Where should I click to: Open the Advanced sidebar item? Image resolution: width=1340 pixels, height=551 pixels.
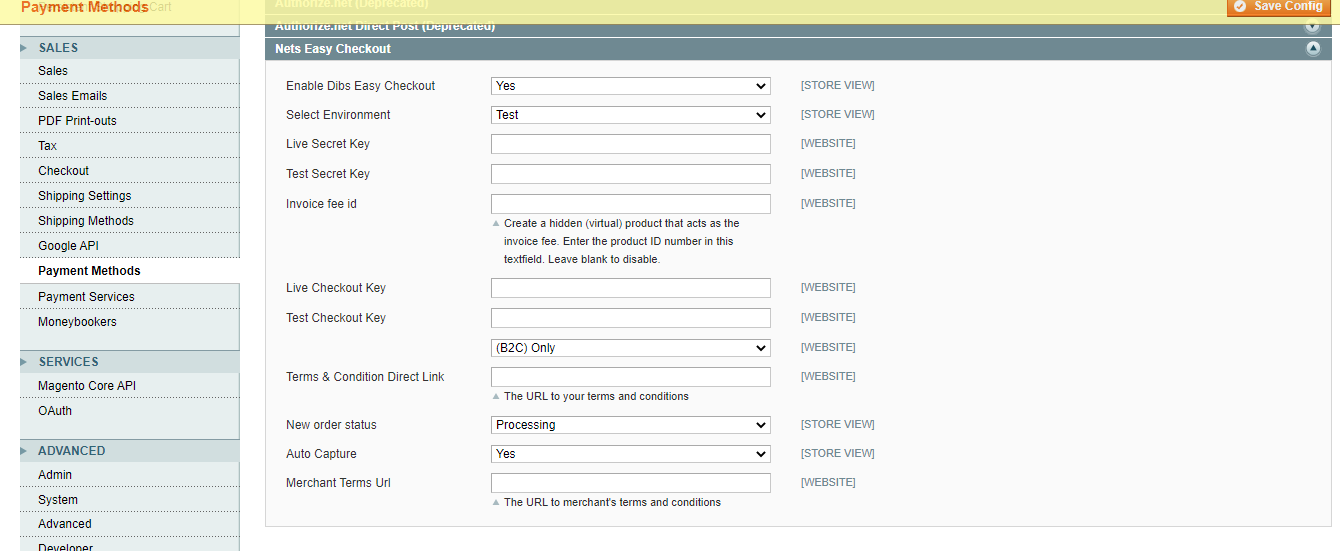click(130, 524)
